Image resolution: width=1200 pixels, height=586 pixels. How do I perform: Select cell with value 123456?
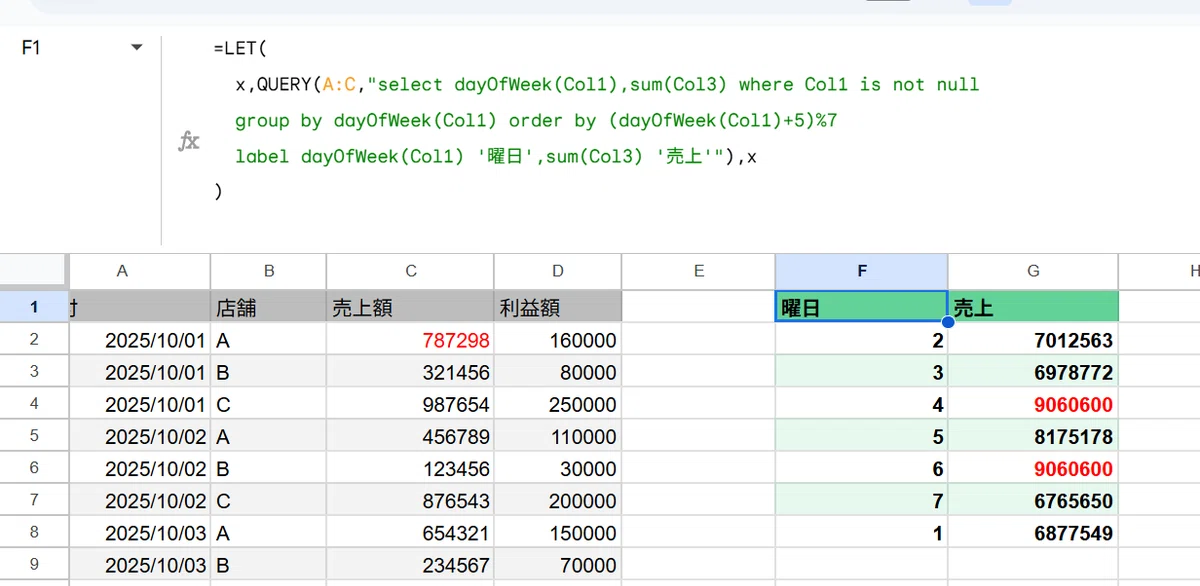coord(410,468)
